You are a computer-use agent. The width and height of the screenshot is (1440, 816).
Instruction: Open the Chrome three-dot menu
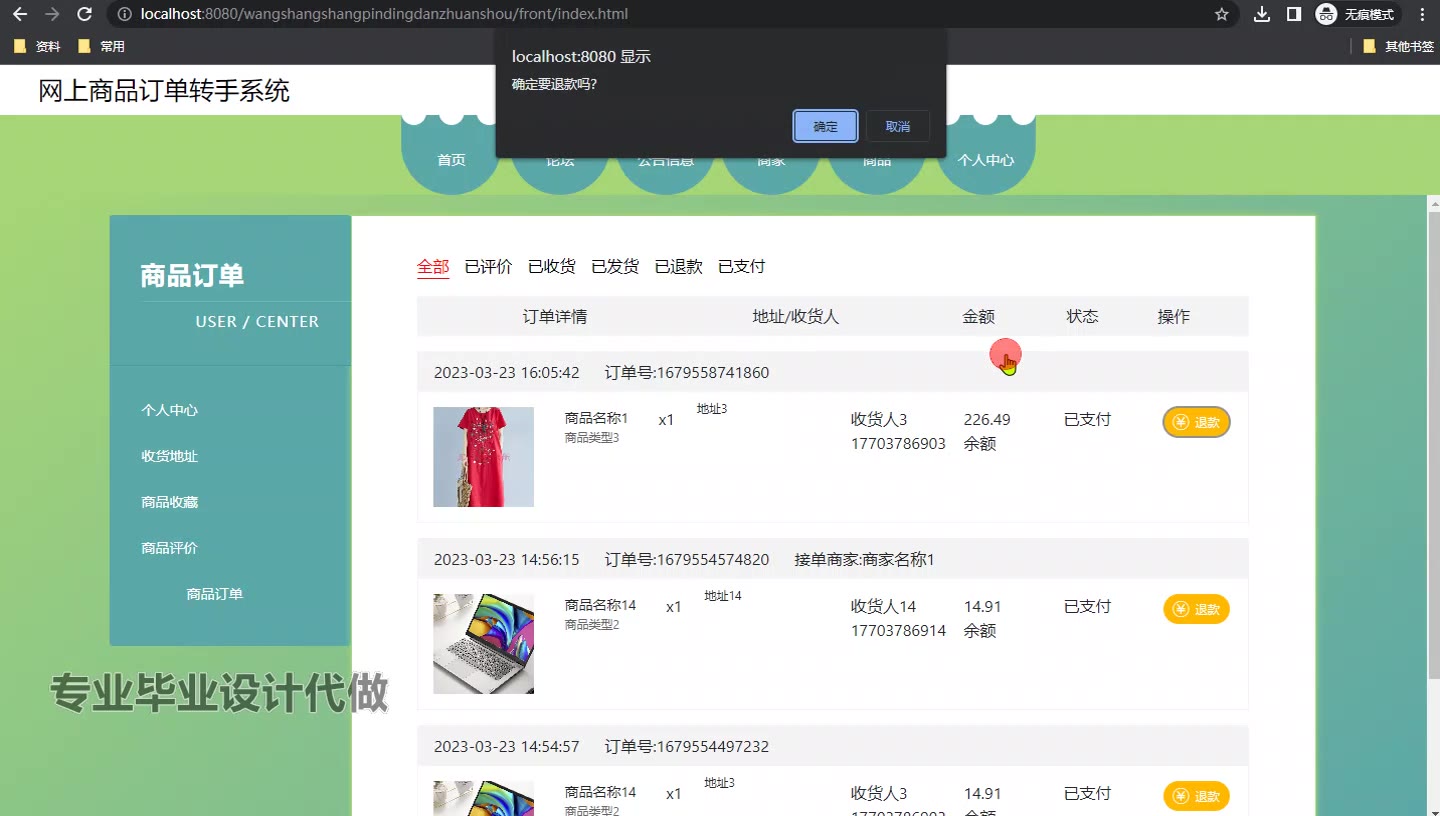click(1422, 14)
